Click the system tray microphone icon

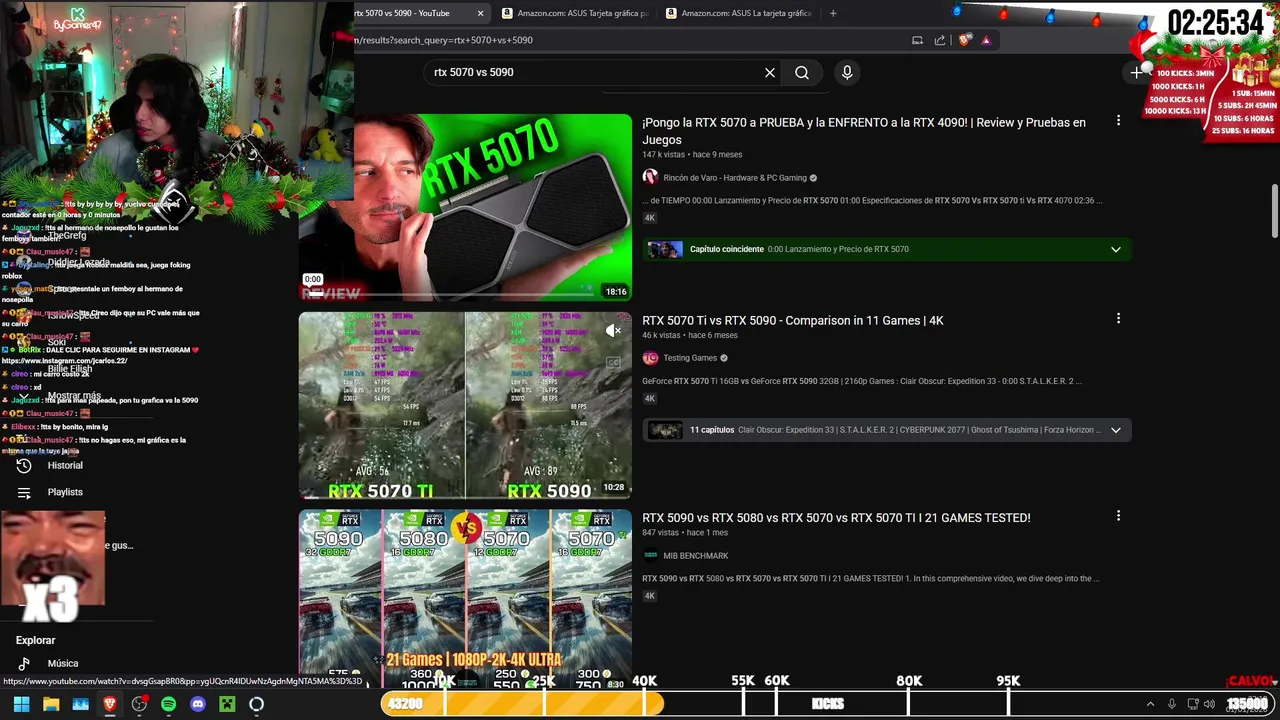1172,704
